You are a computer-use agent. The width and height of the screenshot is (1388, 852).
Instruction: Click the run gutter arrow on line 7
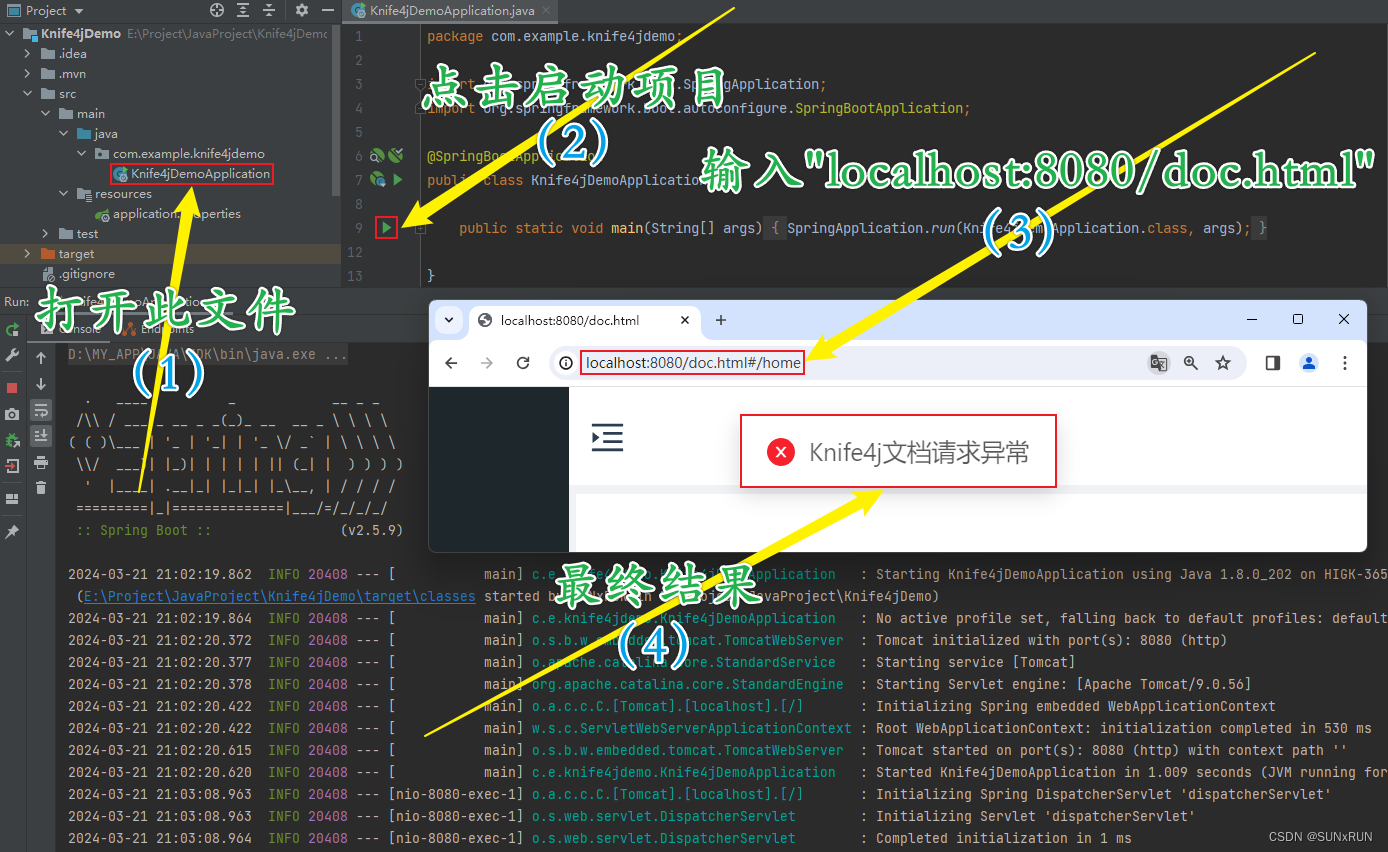397,180
